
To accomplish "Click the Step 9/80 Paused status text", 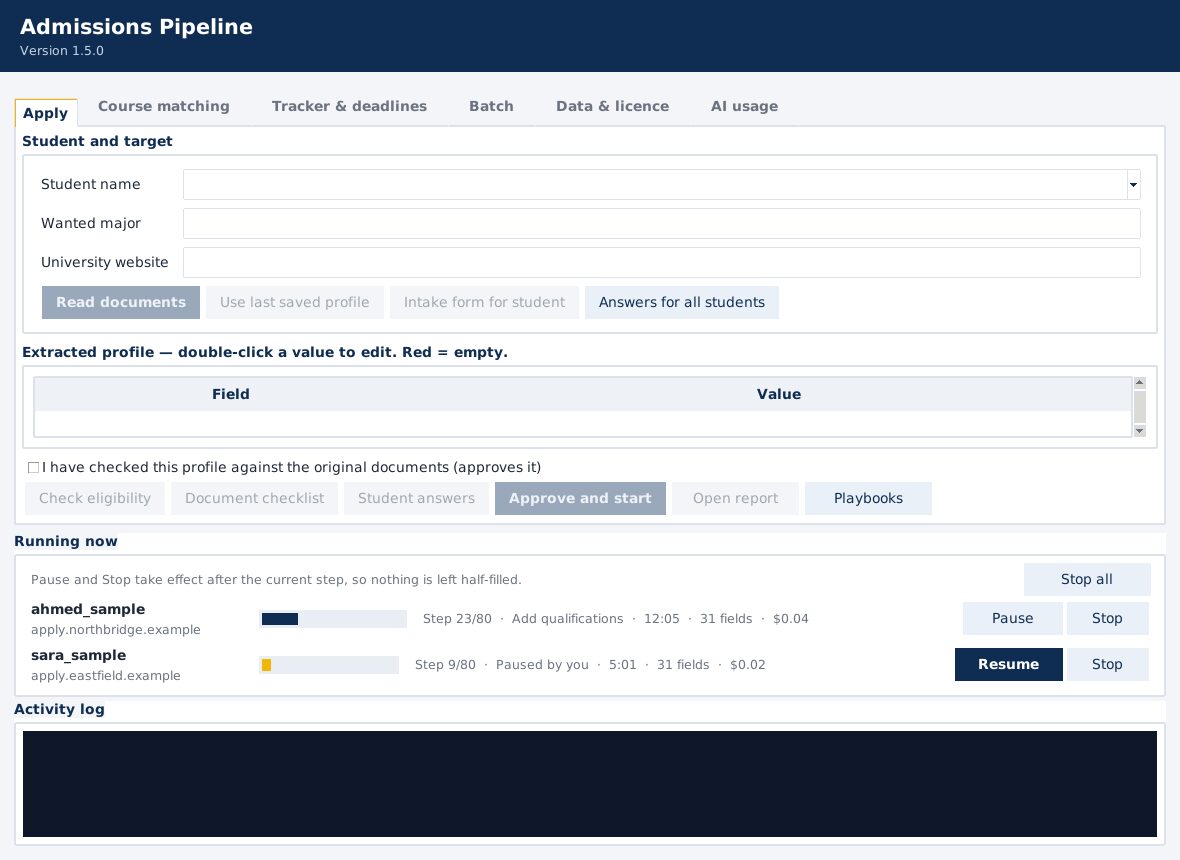I will click(590, 664).
